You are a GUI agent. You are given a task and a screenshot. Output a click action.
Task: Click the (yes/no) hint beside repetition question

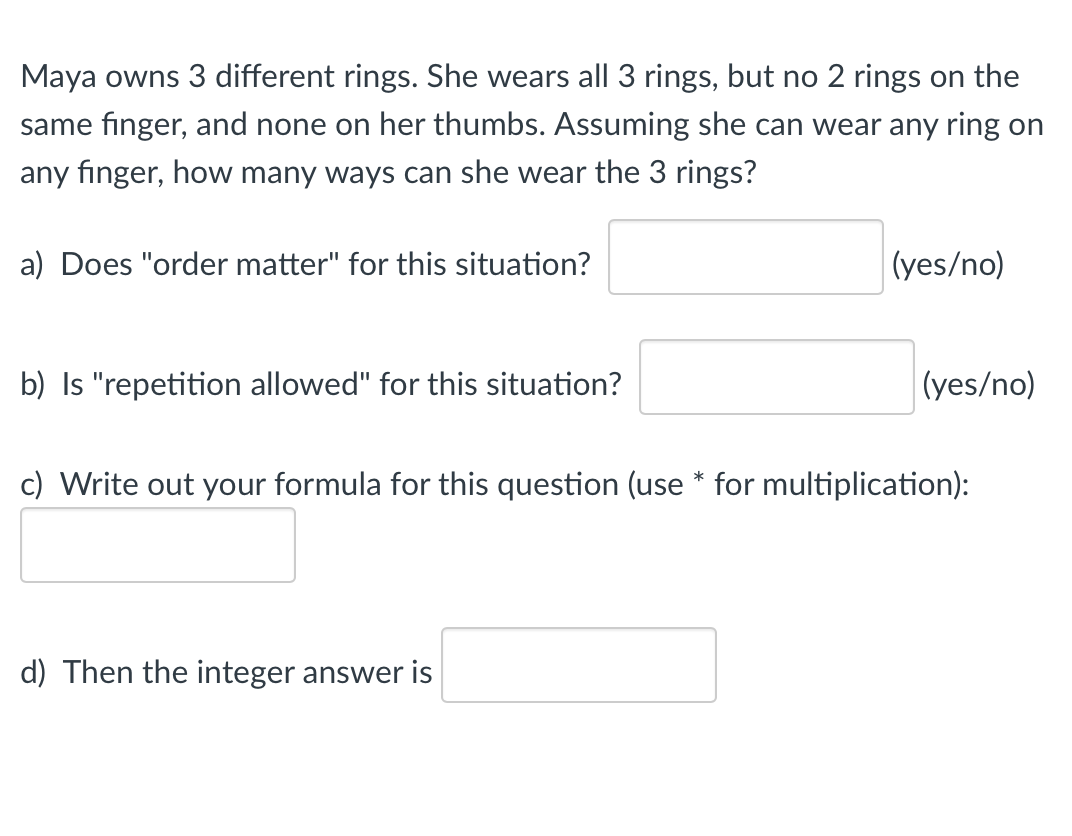click(x=978, y=384)
